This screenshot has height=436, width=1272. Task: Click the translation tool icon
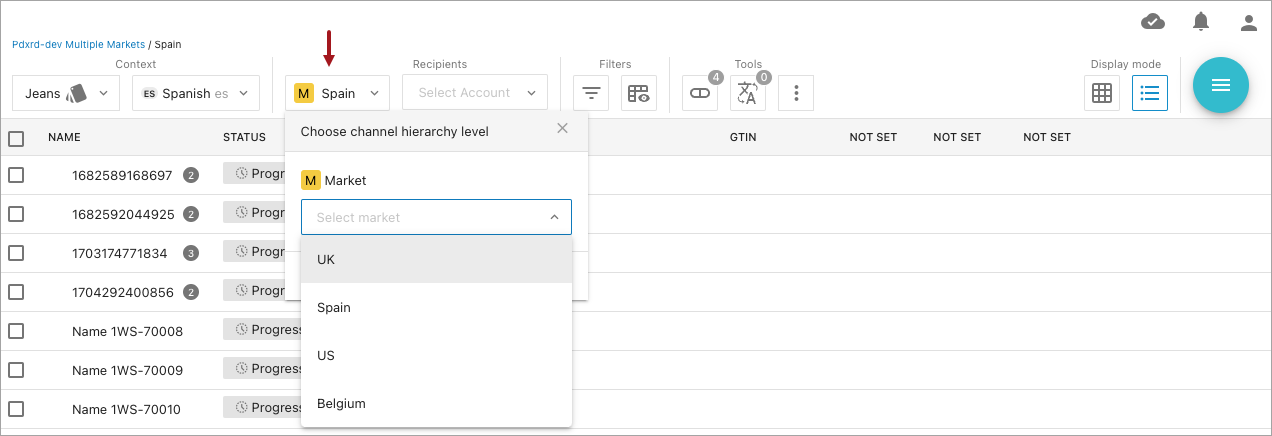coord(747,93)
